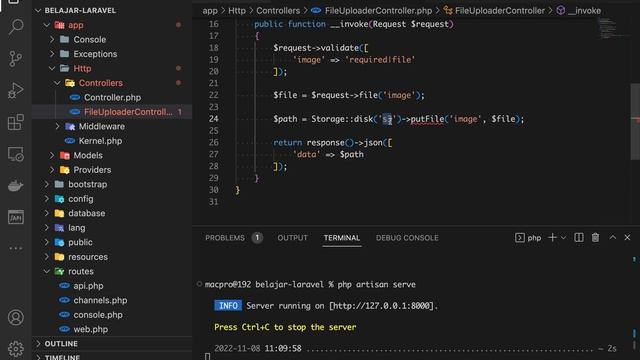Collapse the app folder

(x=47, y=25)
